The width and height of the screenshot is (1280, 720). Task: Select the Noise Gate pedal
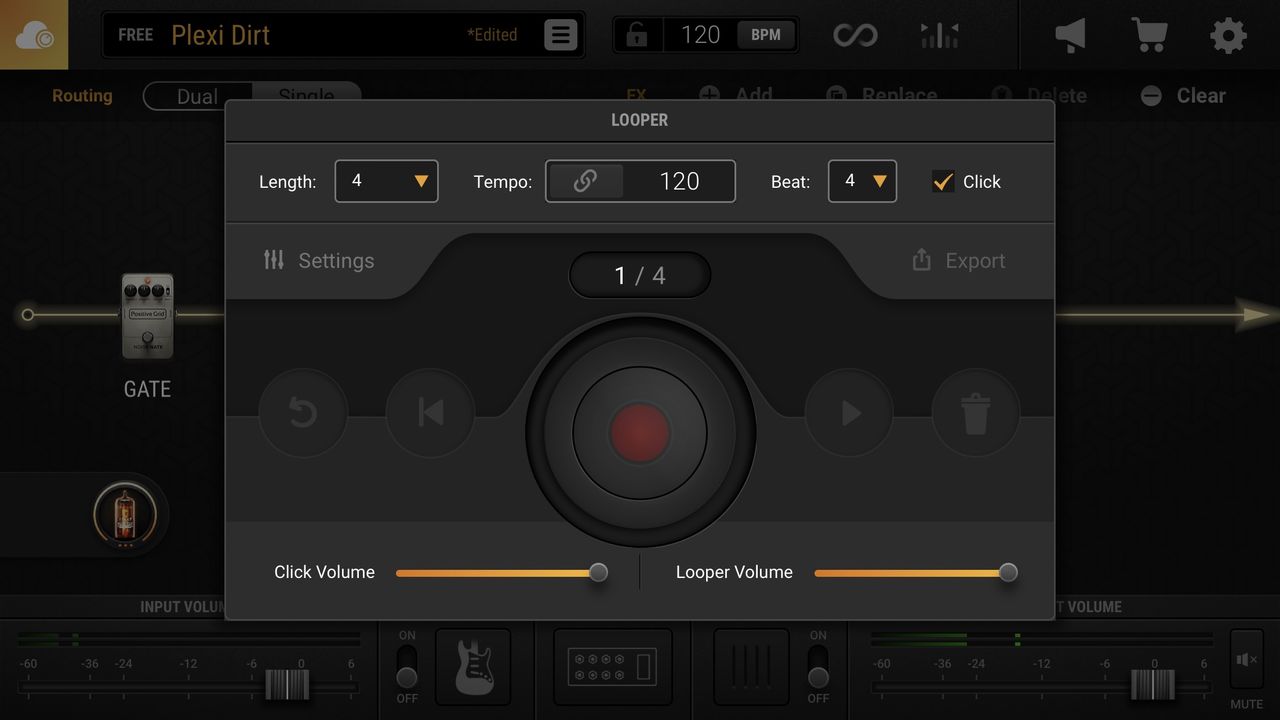click(147, 316)
